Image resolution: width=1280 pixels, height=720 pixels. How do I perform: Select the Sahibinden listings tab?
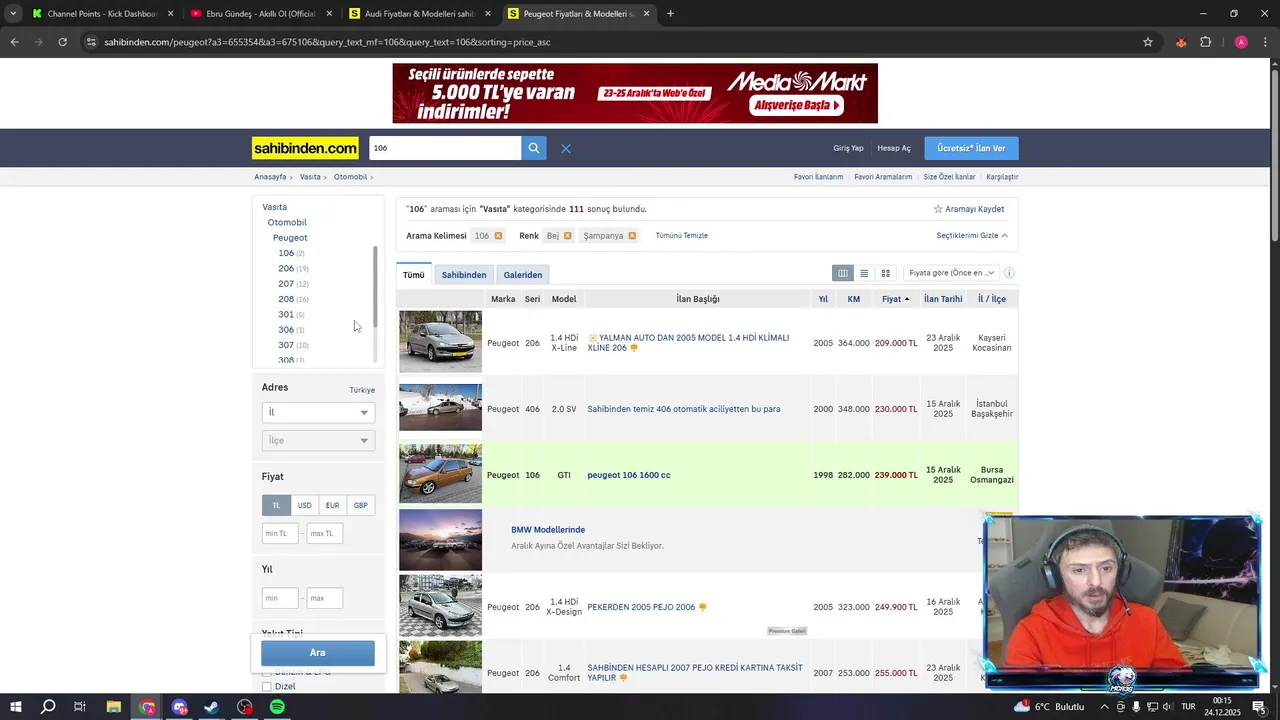click(464, 275)
